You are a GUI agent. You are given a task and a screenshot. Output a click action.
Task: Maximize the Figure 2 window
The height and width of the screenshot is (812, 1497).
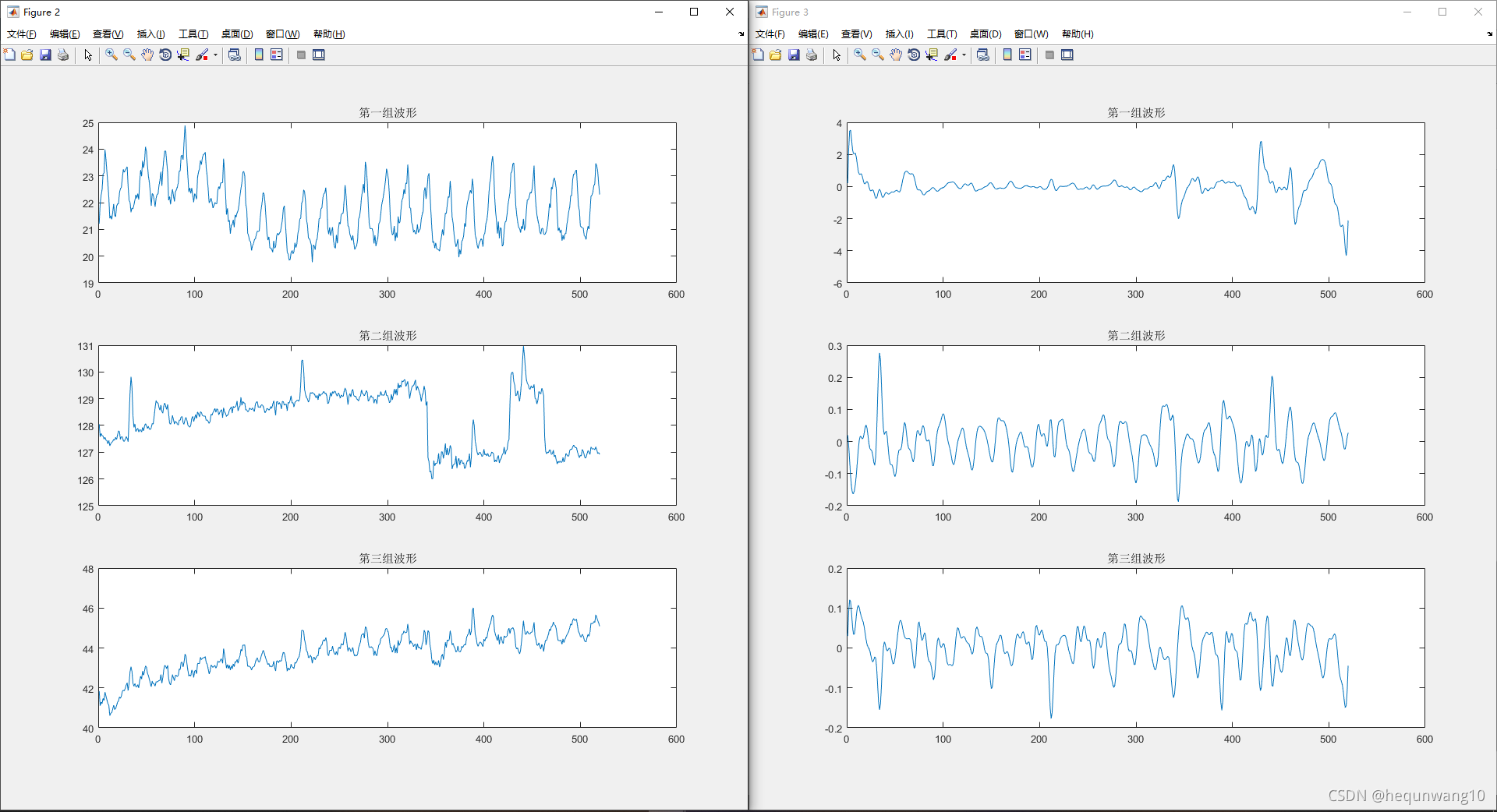(694, 12)
